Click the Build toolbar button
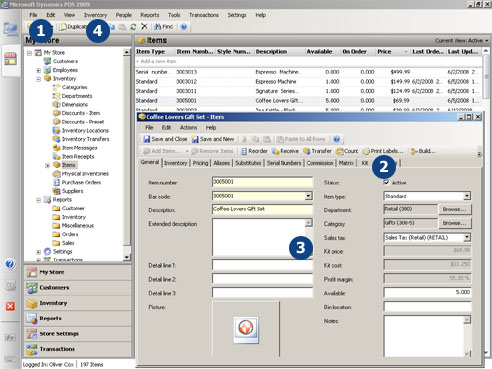 click(x=423, y=151)
